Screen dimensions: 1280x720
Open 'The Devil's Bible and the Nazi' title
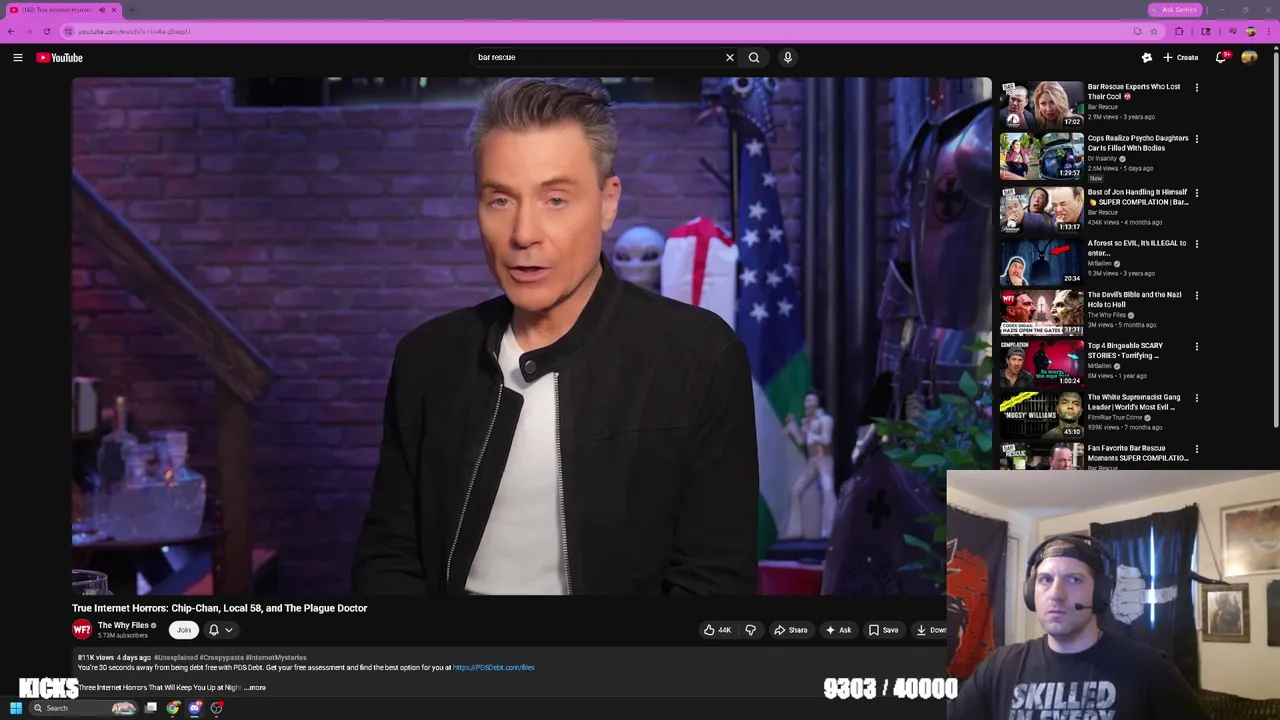pos(1135,300)
